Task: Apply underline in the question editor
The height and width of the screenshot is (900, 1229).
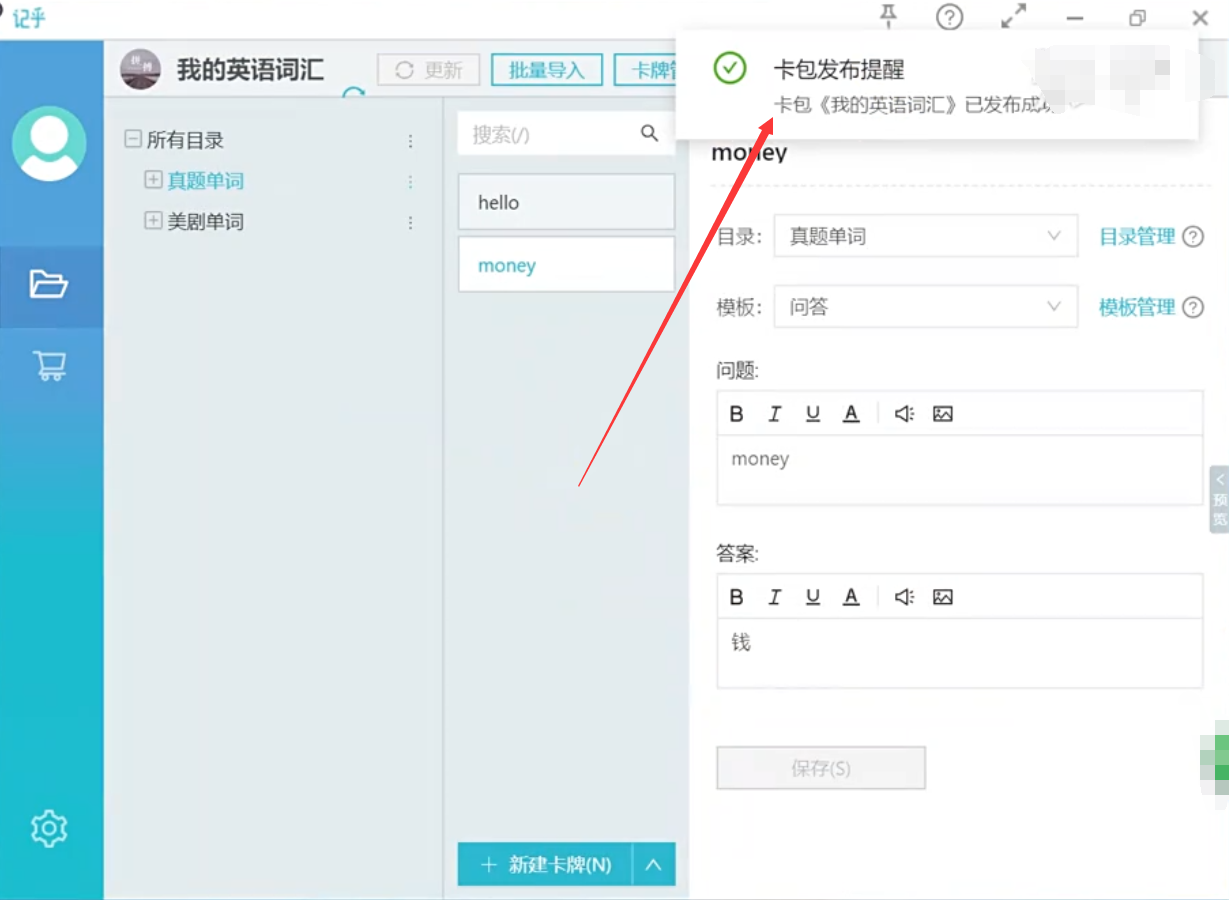Action: (813, 414)
